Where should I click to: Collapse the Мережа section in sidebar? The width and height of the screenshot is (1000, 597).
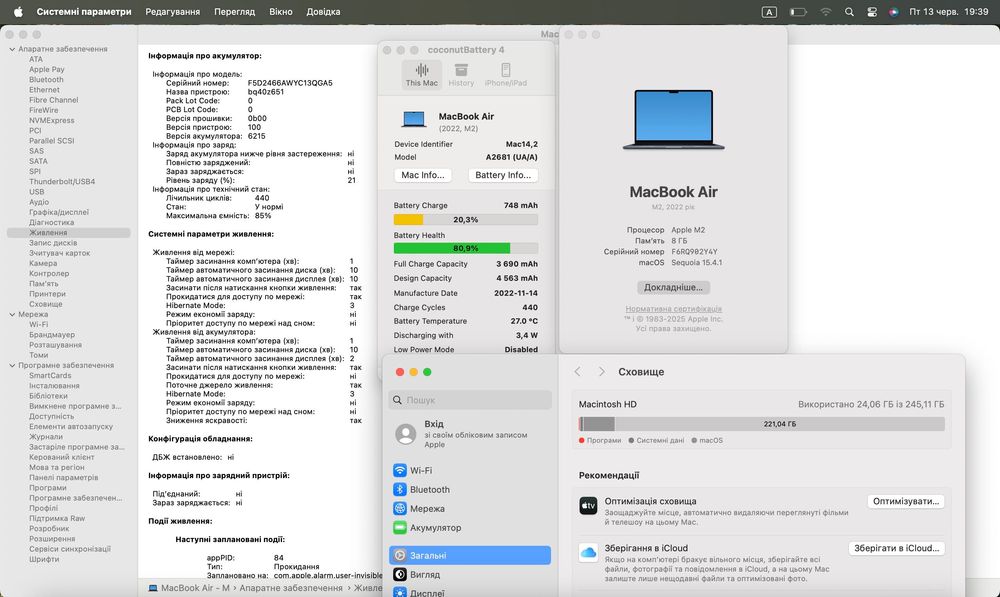pyautogui.click(x=12, y=314)
